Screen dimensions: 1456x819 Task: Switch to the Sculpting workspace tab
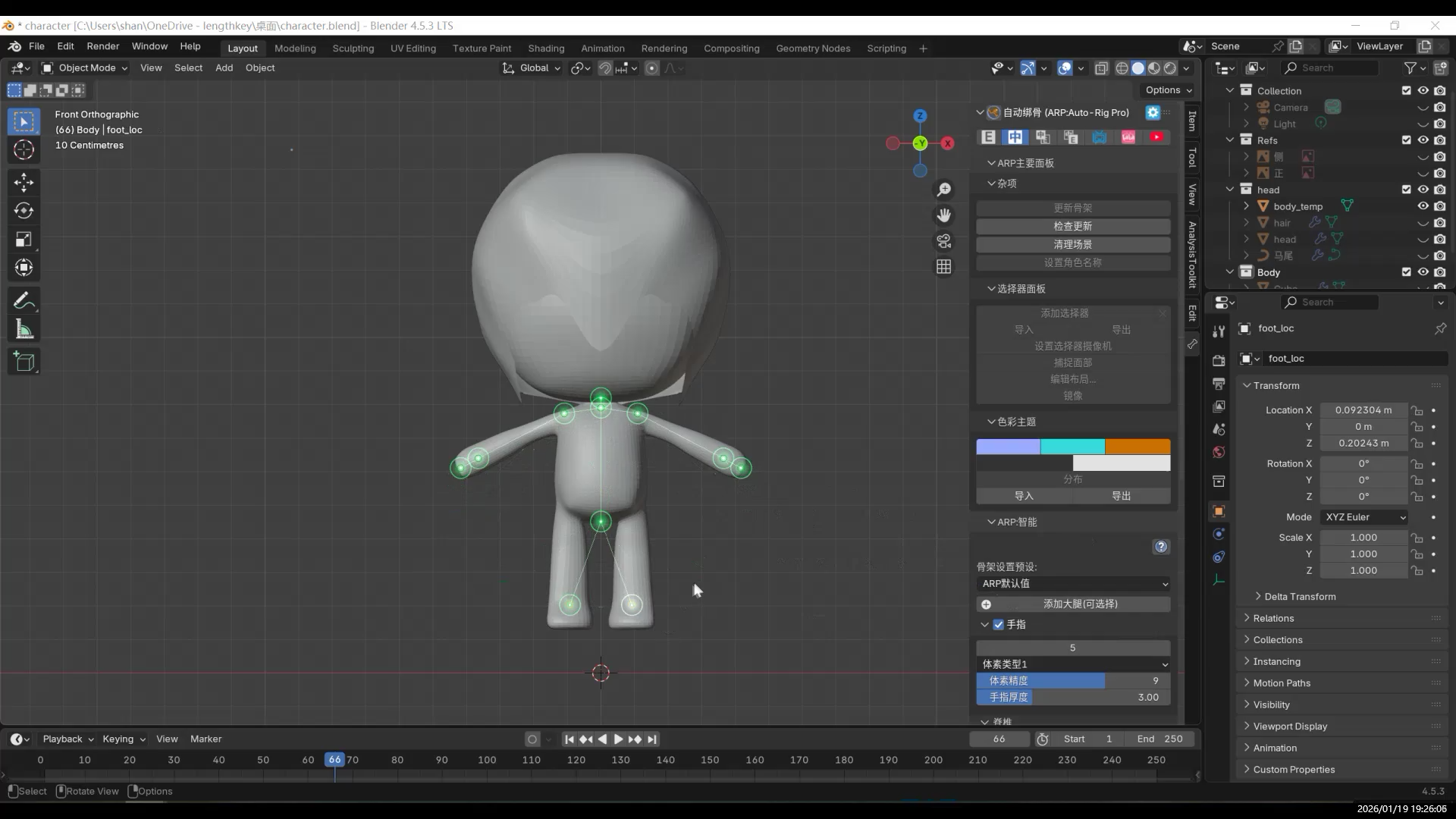(x=353, y=48)
